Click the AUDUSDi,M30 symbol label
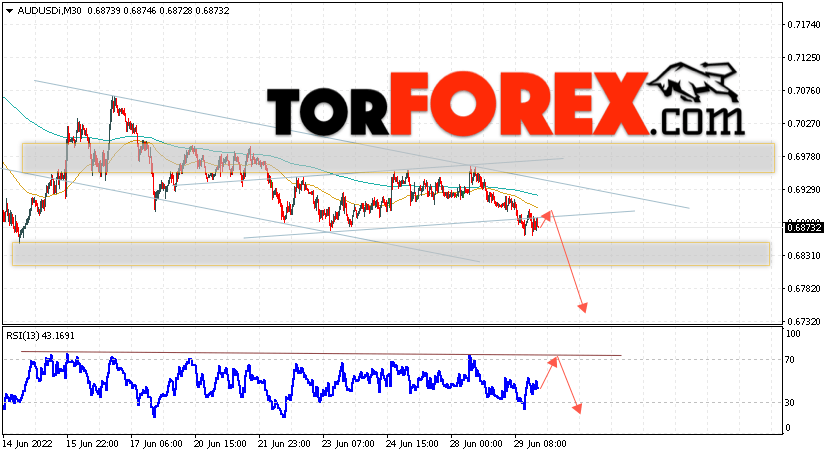Screen dimensions: 828x455 tap(49, 11)
